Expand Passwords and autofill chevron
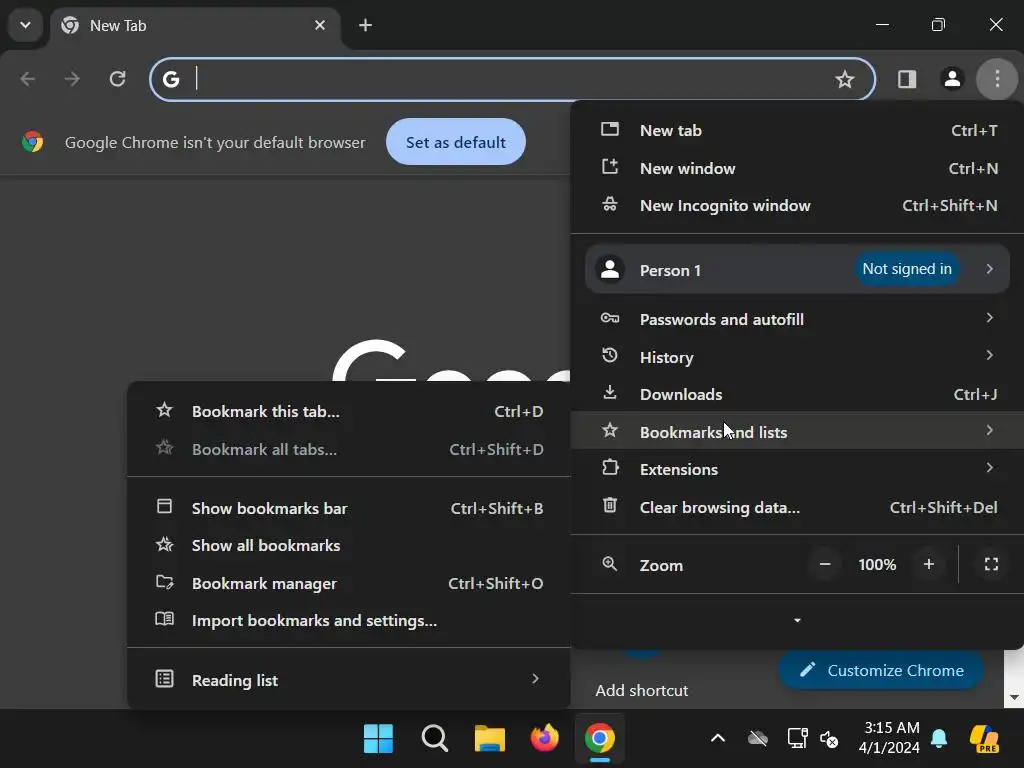Image resolution: width=1024 pixels, height=768 pixels. [989, 317]
